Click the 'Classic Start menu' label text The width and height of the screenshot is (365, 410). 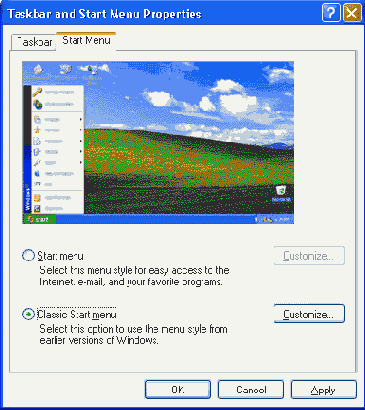pyautogui.click(x=77, y=314)
